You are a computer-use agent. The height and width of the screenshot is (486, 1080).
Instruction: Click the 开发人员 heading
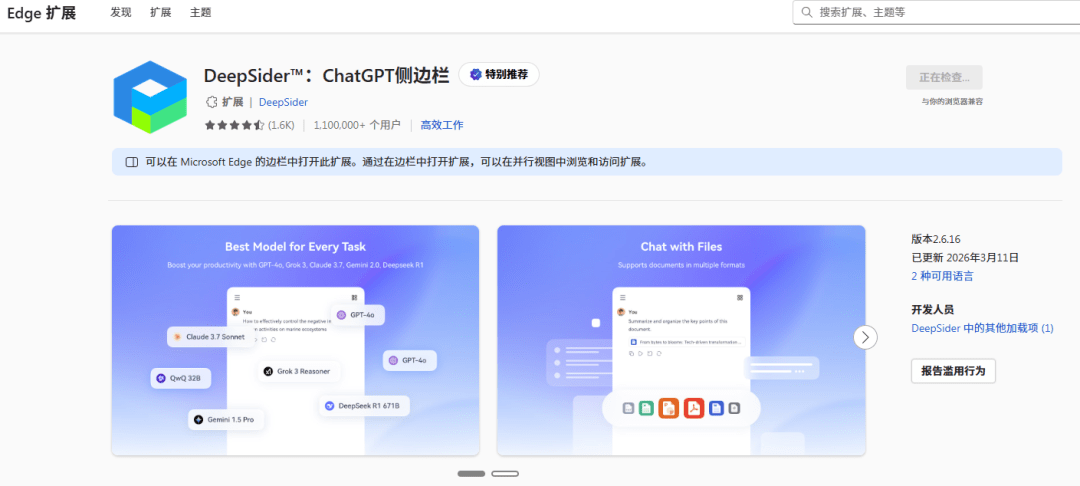[933, 310]
